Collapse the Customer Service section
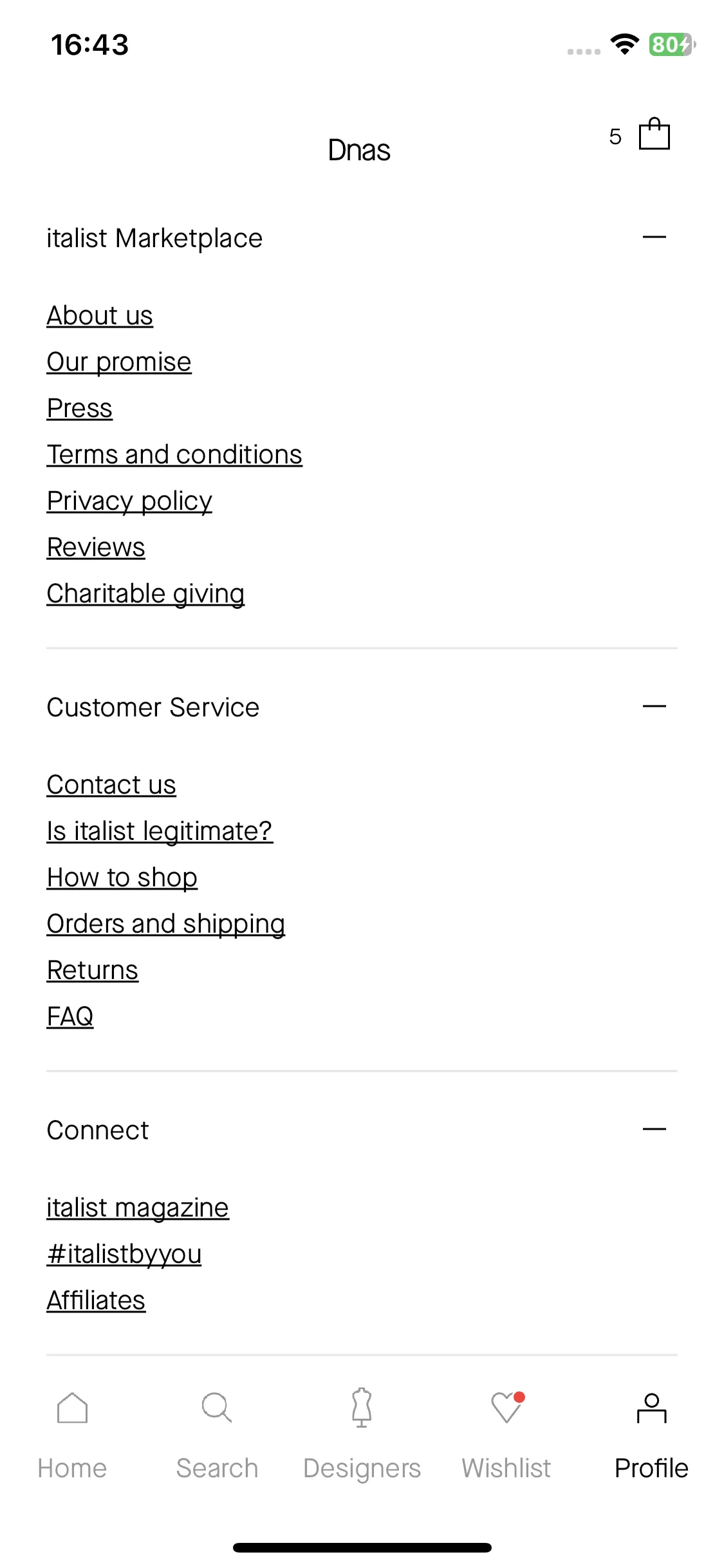The width and height of the screenshot is (724, 1568). click(654, 707)
